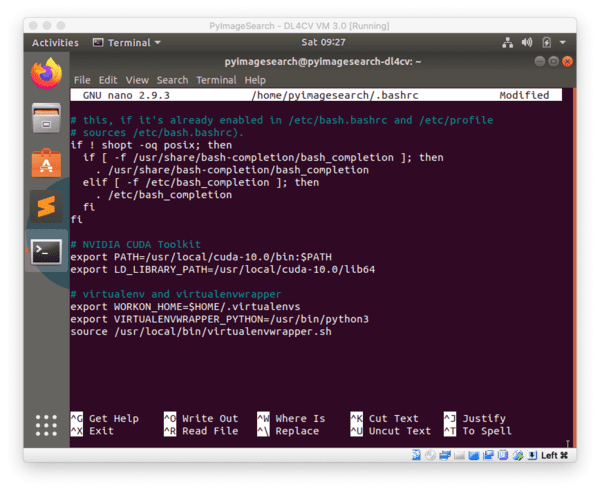Image resolution: width=600 pixels, height=491 pixels.
Task: Click the 'Modified' status in nano header
Action: (x=524, y=95)
